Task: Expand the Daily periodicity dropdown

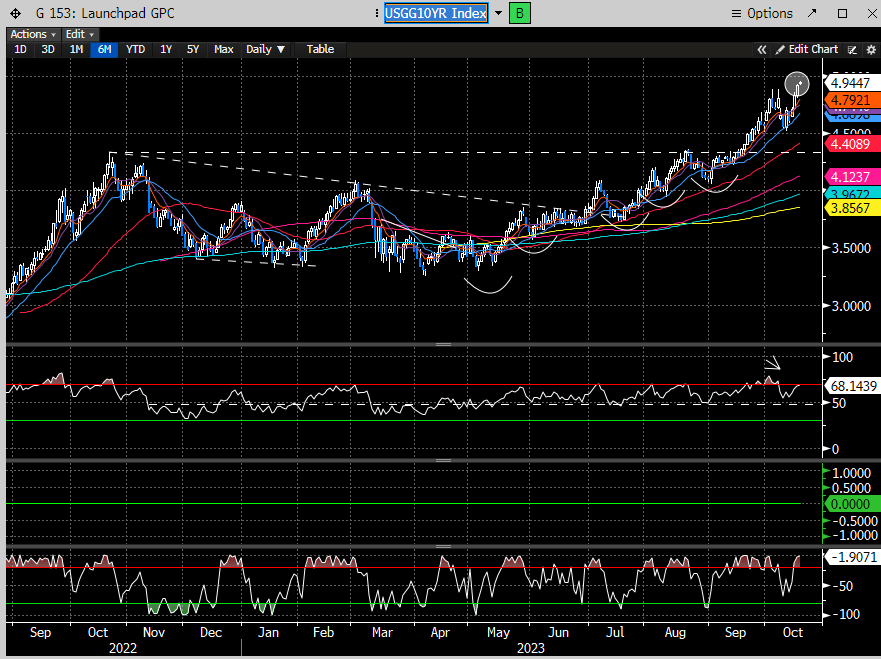Action: pyautogui.click(x=265, y=49)
